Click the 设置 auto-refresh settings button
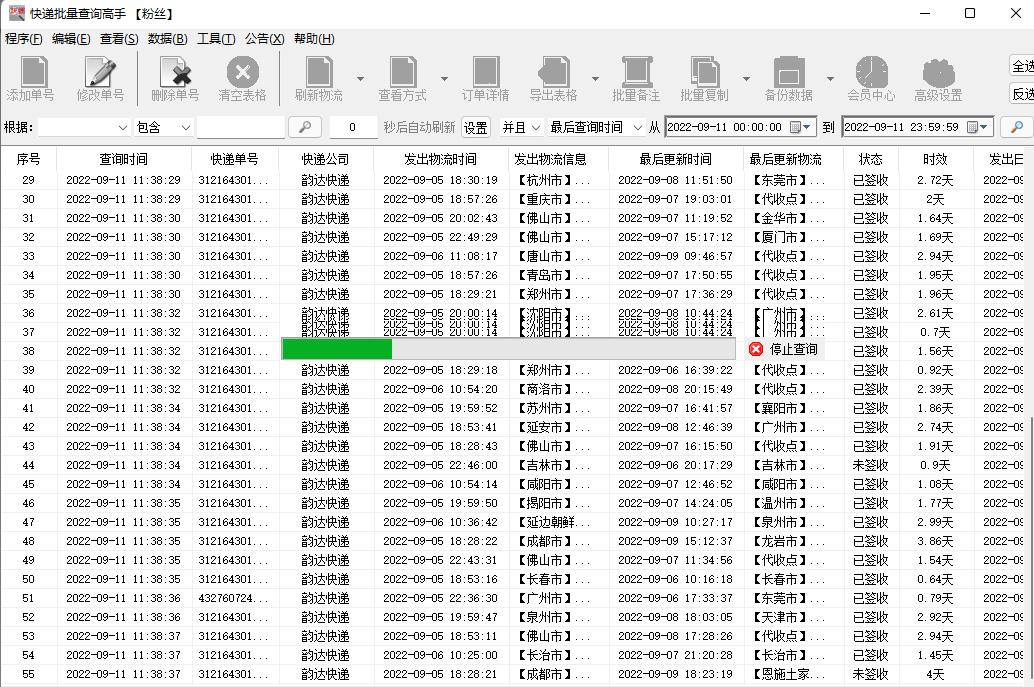 pos(475,127)
